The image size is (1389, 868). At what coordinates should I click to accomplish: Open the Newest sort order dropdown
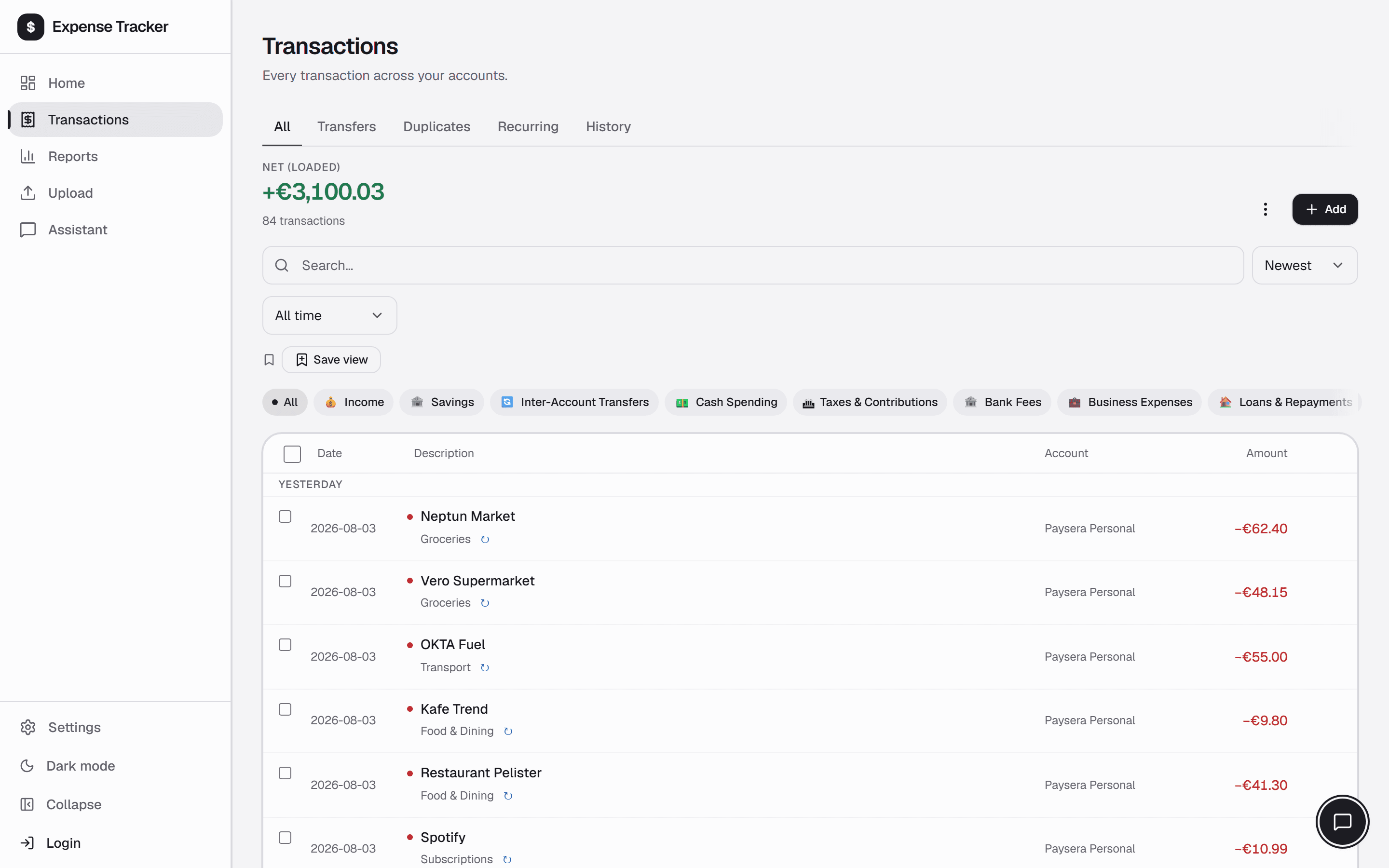tap(1305, 265)
